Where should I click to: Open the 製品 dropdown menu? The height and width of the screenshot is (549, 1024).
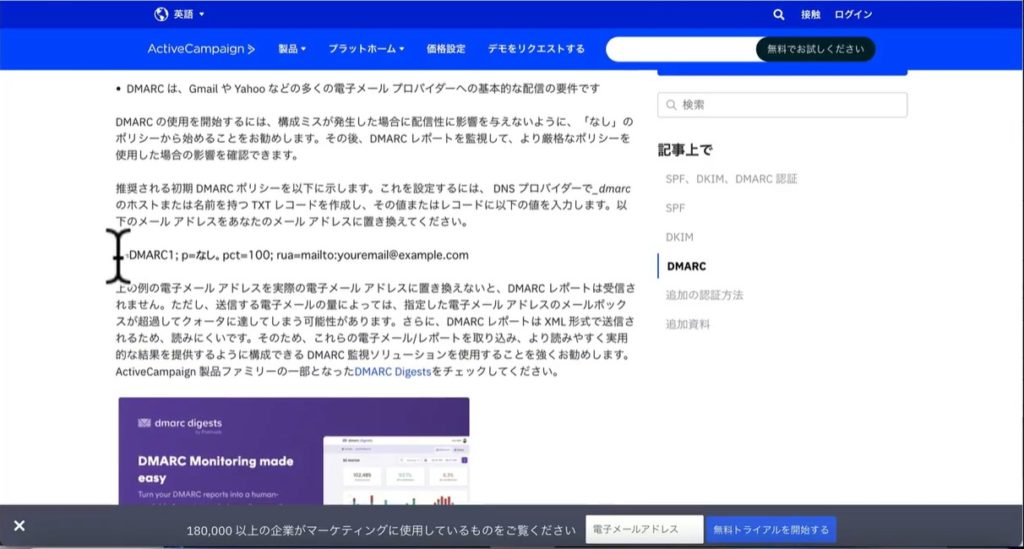point(292,49)
